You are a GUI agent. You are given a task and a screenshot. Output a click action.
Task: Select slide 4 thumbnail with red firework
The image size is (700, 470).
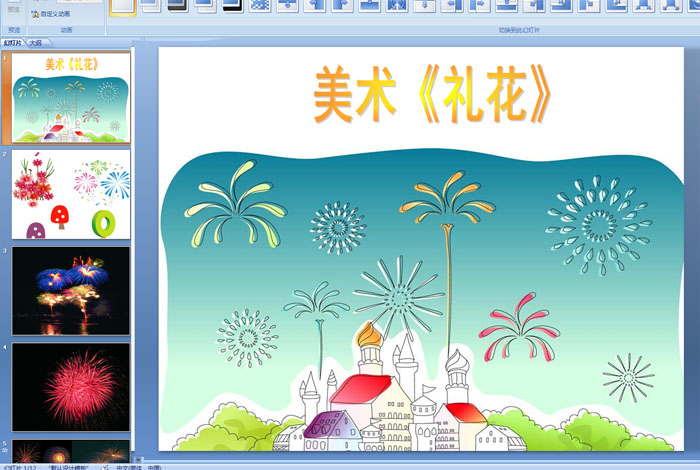pos(71,387)
